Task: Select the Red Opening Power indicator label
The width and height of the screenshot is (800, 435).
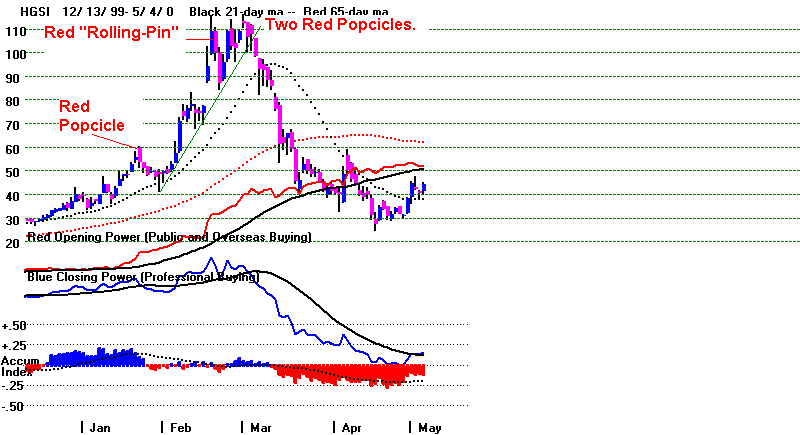Action: pos(168,237)
